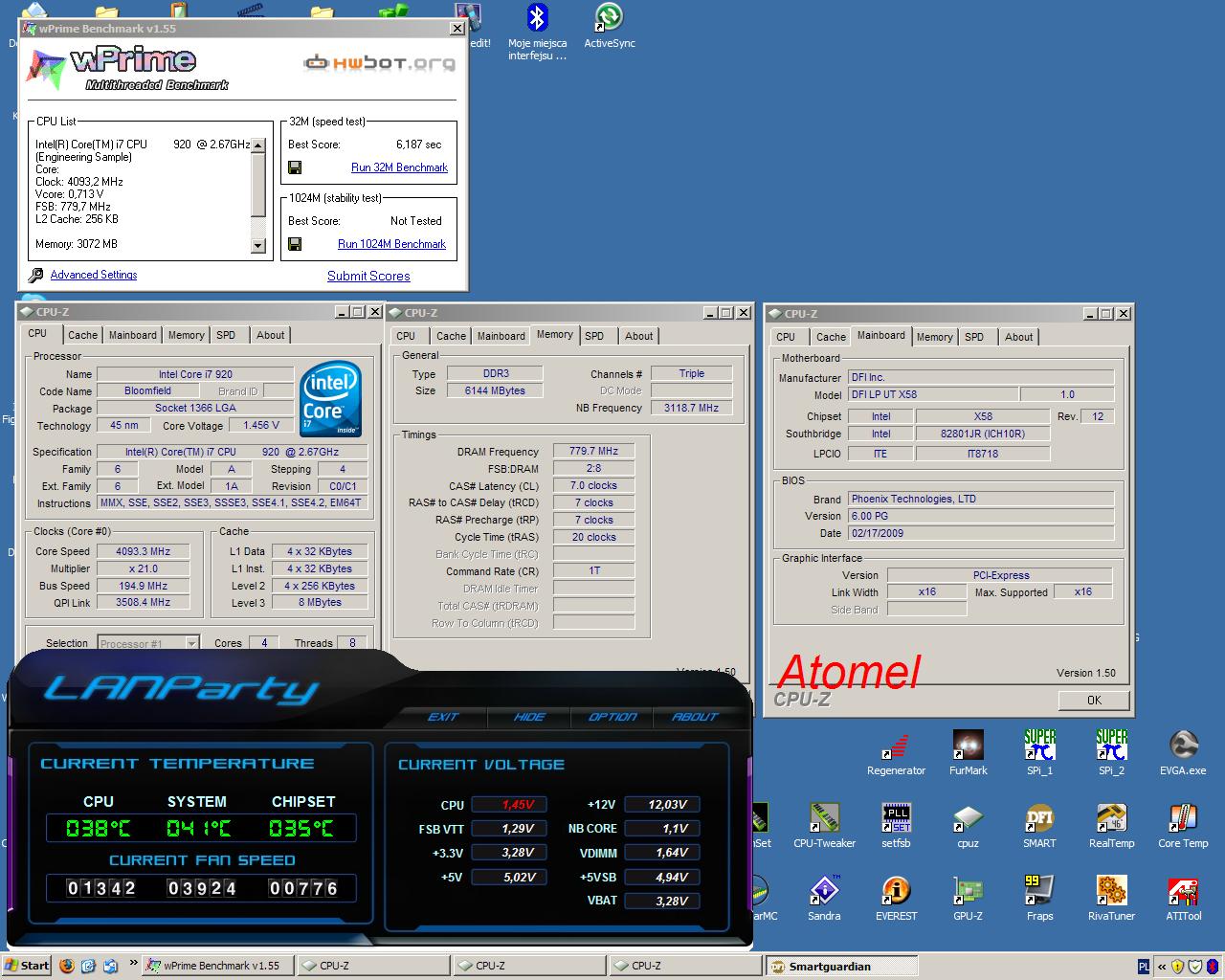Click HIDE in the LANParty Smartguardian
1225x980 pixels.
[x=529, y=717]
